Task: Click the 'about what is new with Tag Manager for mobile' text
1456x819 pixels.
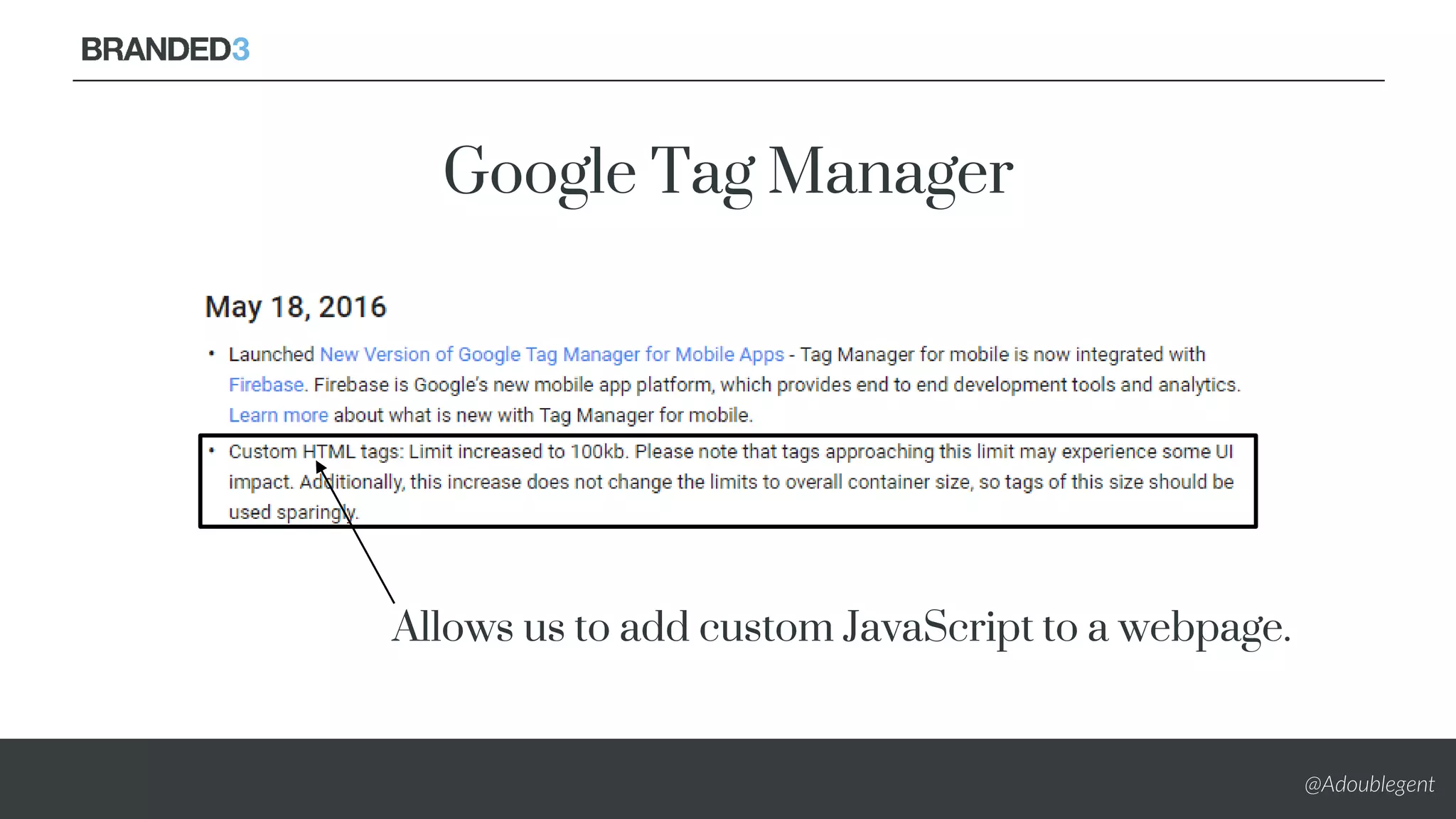Action: (542, 415)
